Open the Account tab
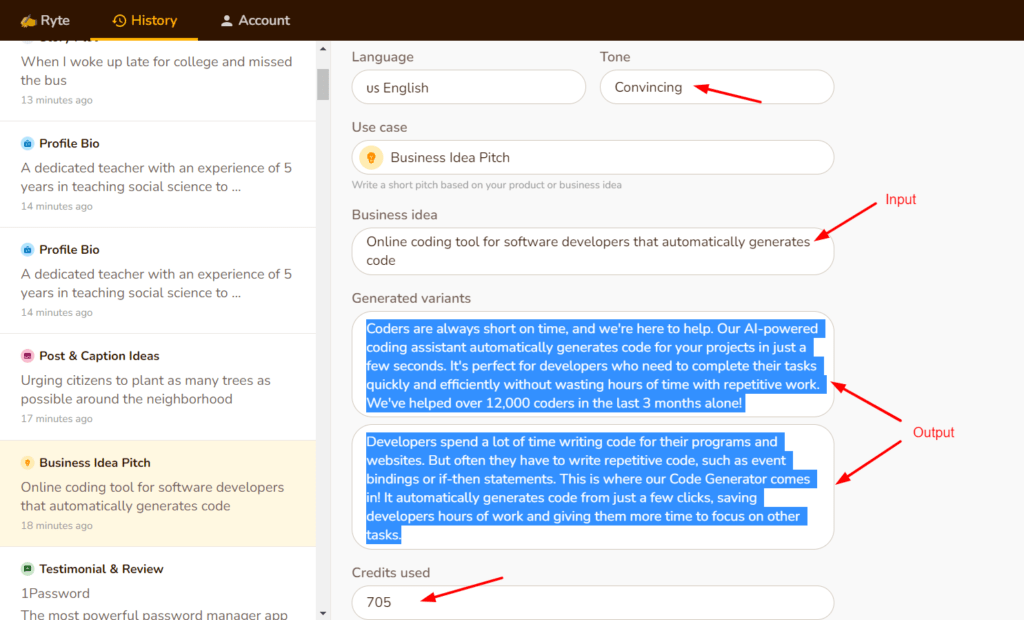The height and width of the screenshot is (620, 1024). [255, 20]
